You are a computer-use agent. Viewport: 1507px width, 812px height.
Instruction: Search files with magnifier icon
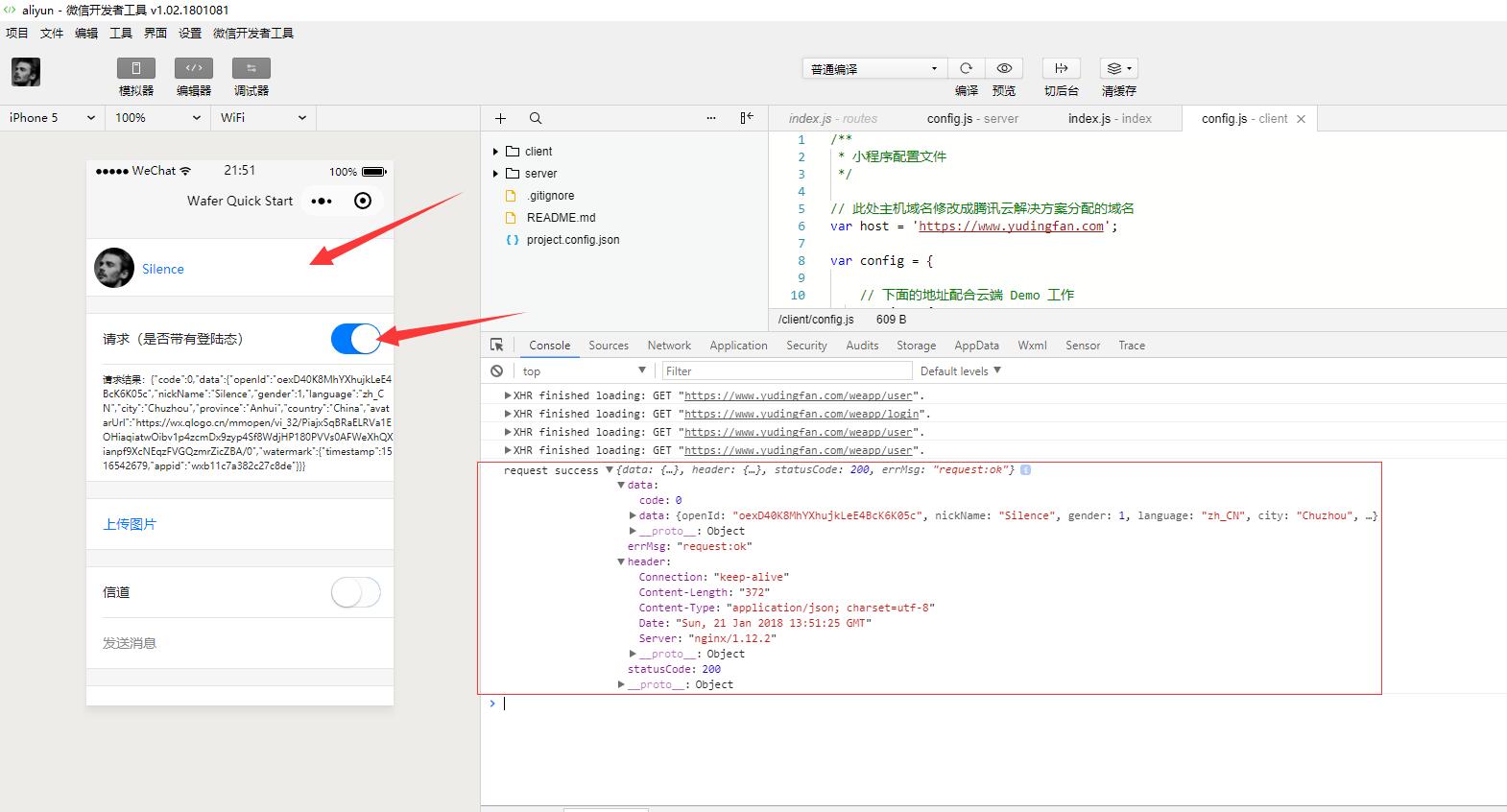(x=536, y=118)
